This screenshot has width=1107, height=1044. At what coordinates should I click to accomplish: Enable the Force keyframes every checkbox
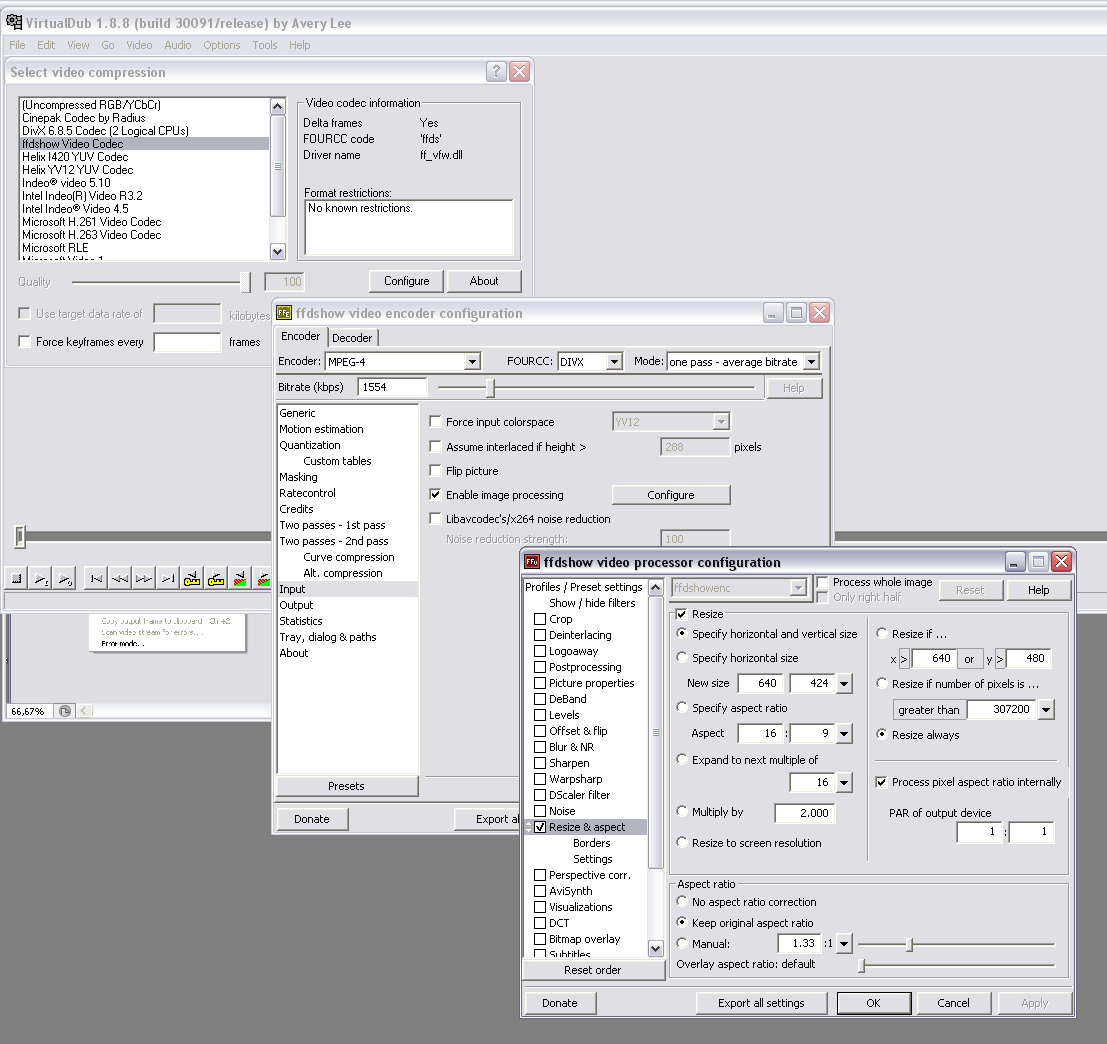tap(25, 342)
